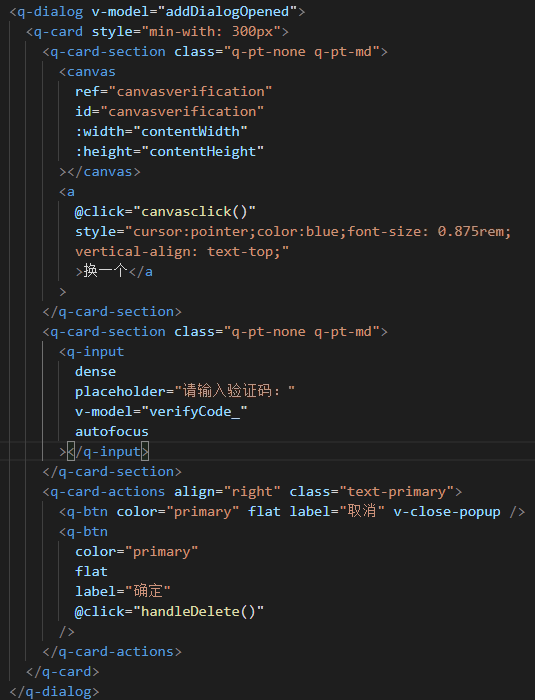
Task: Click the v-close-popup directive
Action: tap(447, 512)
